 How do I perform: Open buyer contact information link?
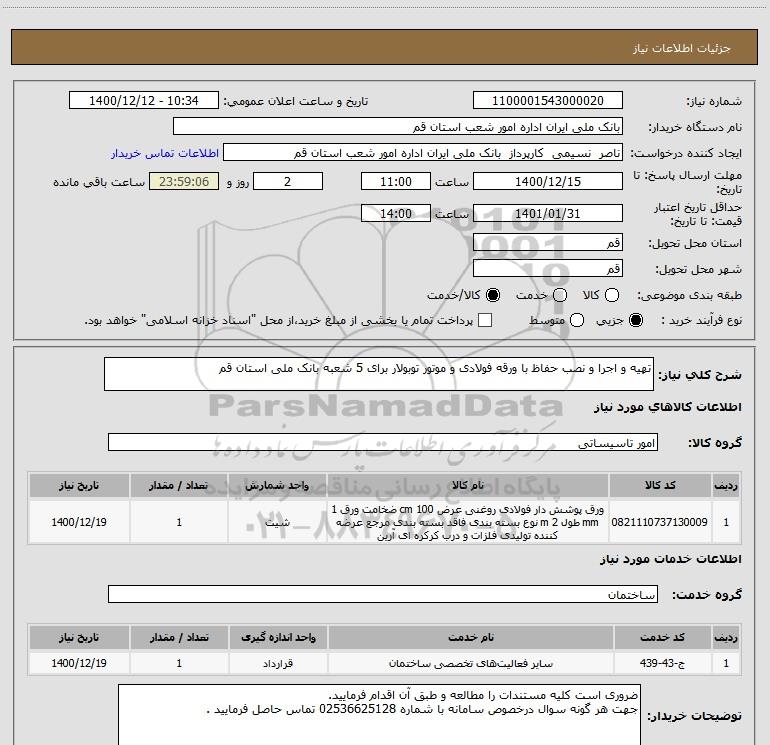pos(165,153)
